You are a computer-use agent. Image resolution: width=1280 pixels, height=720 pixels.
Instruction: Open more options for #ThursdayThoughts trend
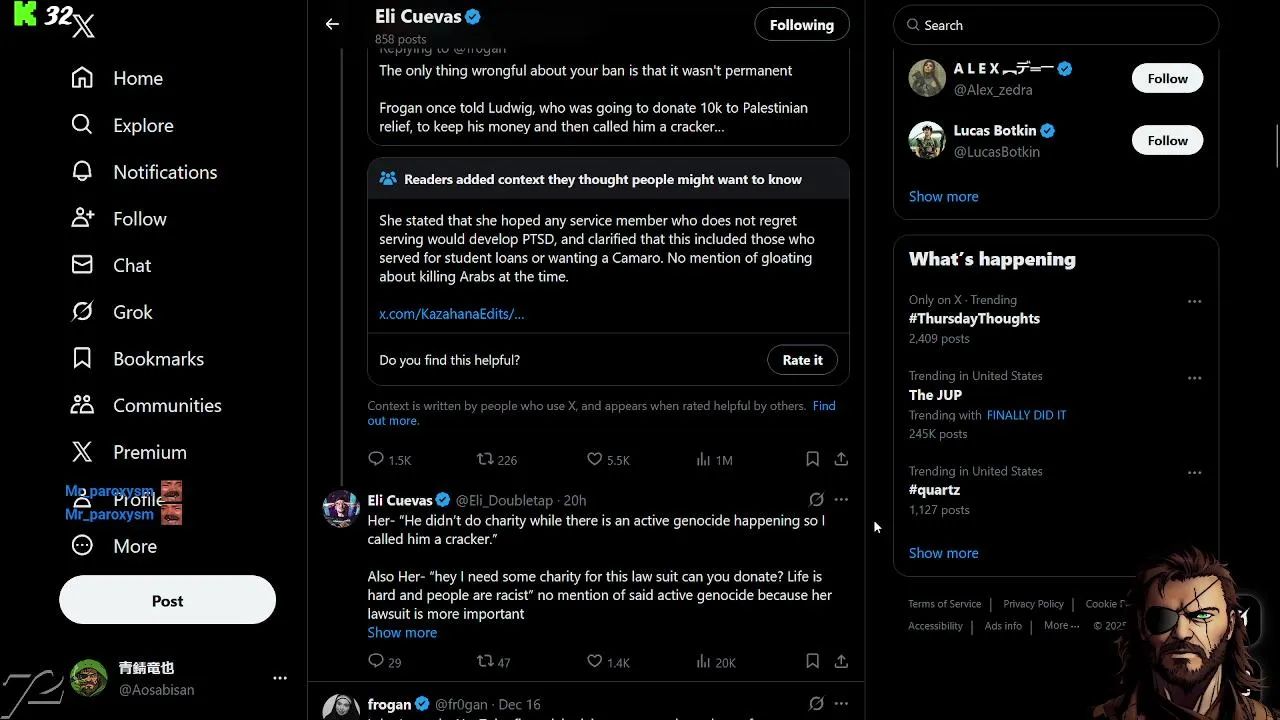(x=1194, y=301)
